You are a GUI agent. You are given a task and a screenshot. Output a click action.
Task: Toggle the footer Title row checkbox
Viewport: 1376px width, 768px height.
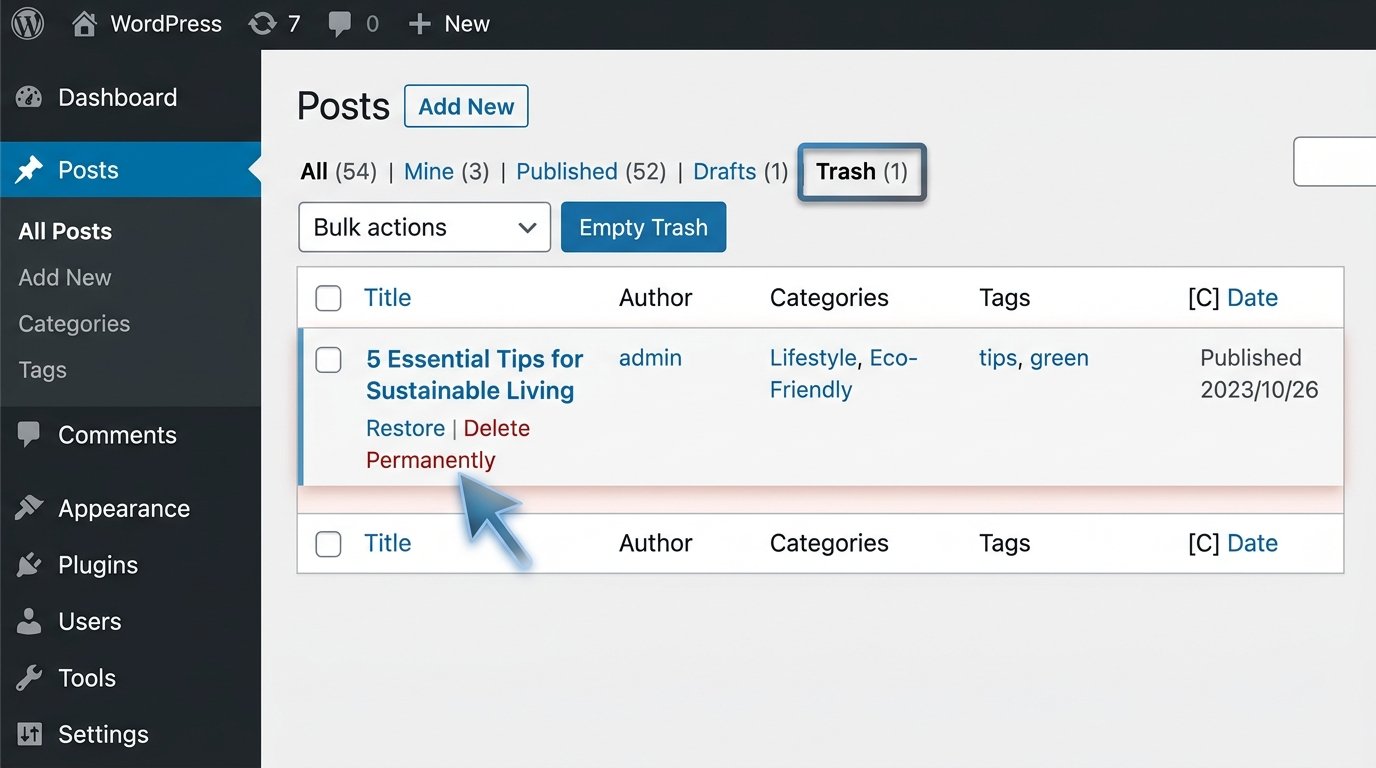tap(328, 544)
